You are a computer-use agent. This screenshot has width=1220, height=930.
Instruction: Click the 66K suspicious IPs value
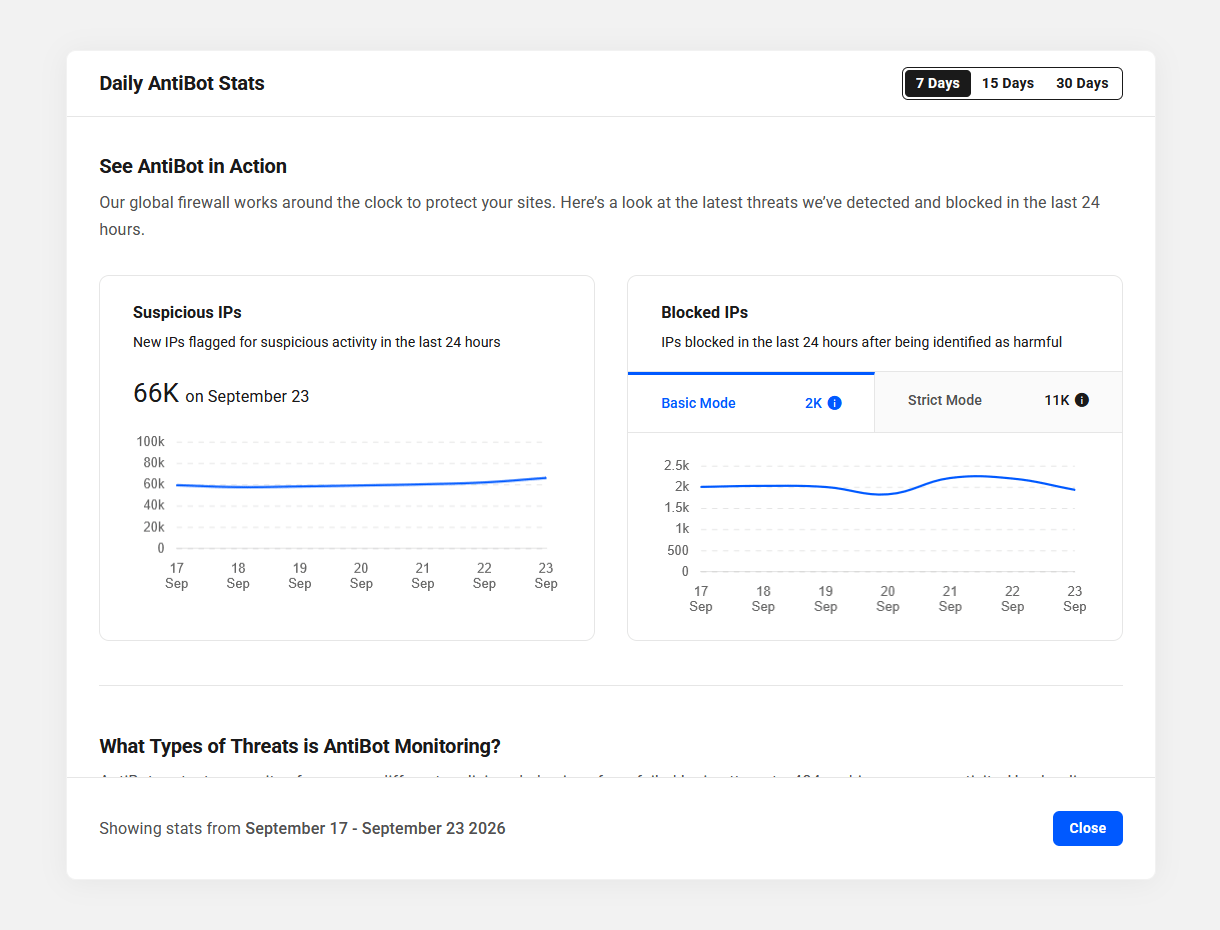[156, 393]
